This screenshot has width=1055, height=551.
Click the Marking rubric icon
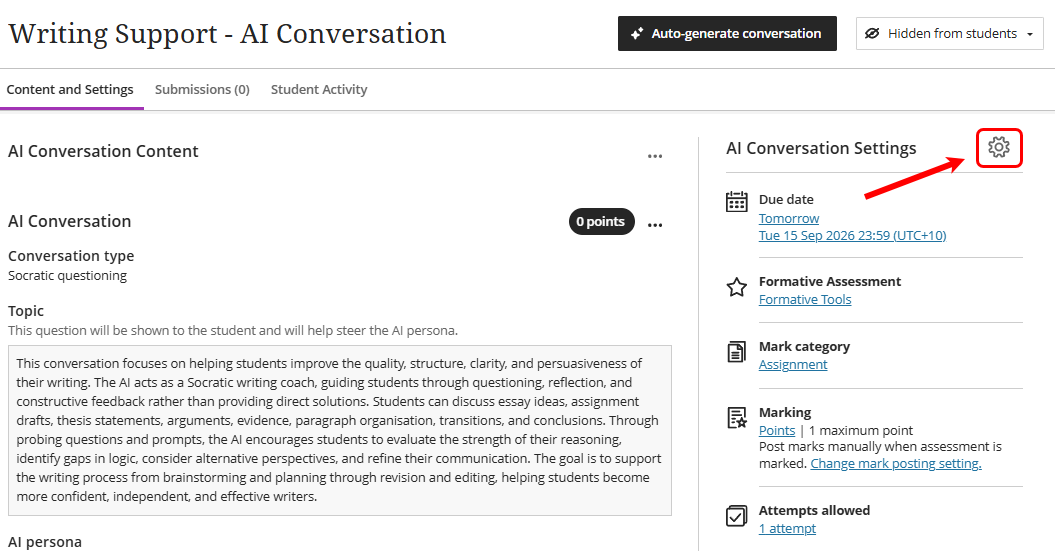(x=737, y=418)
